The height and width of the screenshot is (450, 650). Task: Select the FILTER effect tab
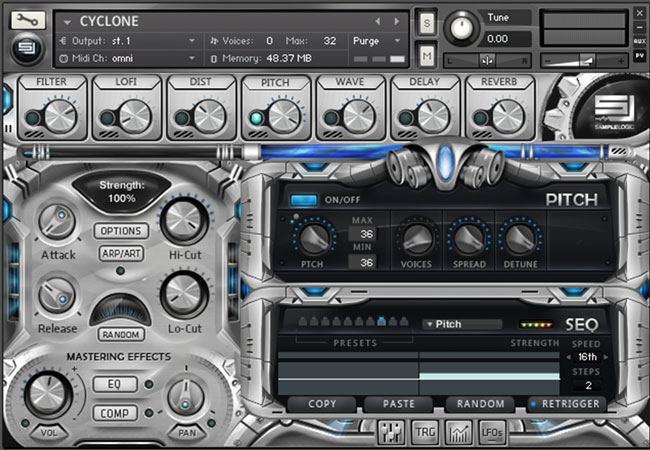tap(51, 80)
